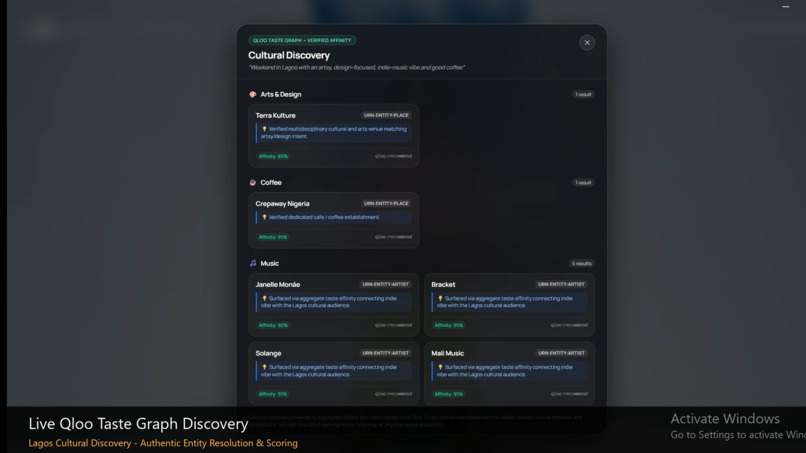Click the affinity badge on Bracket
Viewport: 806px width, 453px height.
coord(449,325)
